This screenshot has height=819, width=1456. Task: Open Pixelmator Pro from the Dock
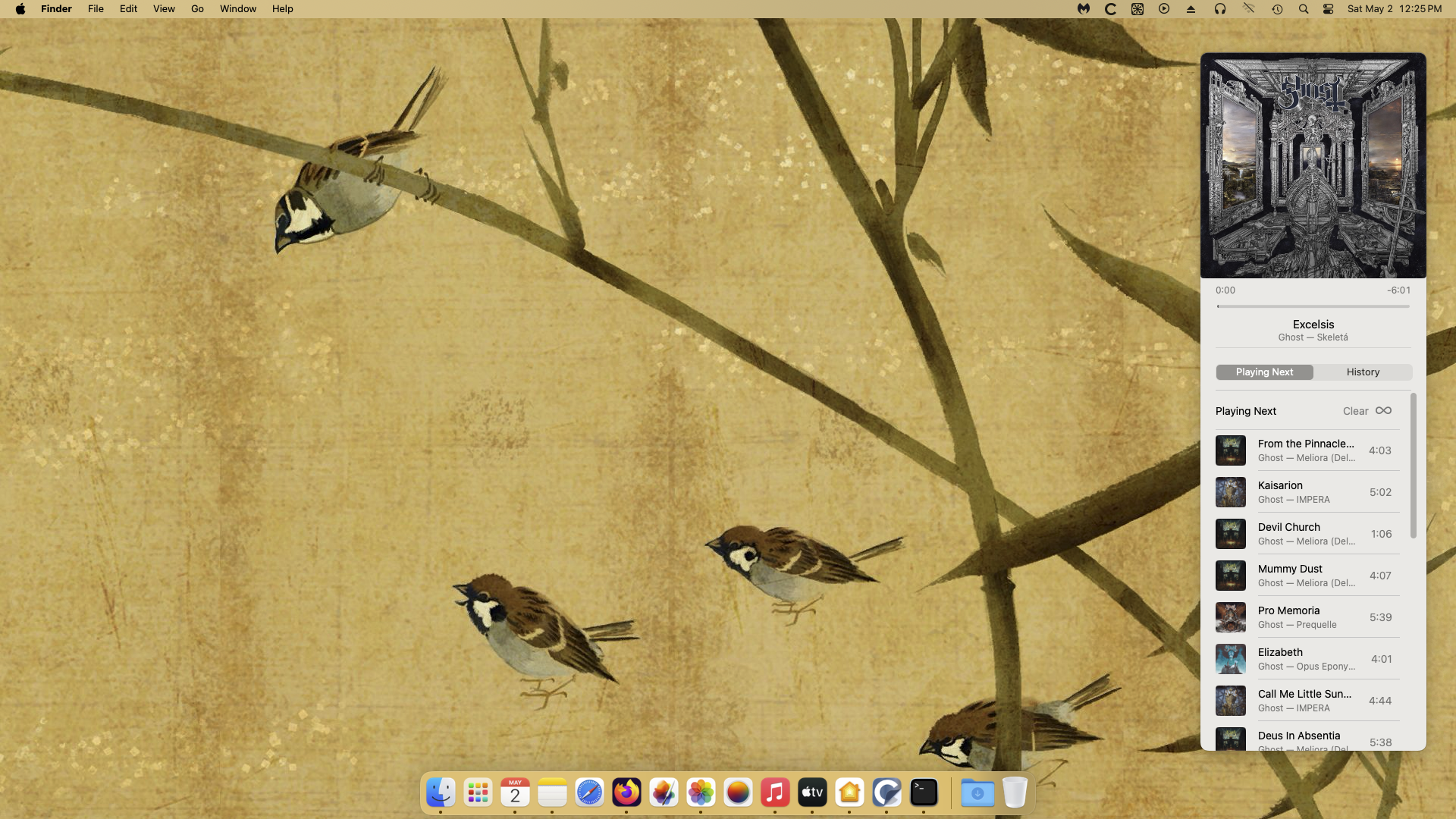(x=664, y=793)
